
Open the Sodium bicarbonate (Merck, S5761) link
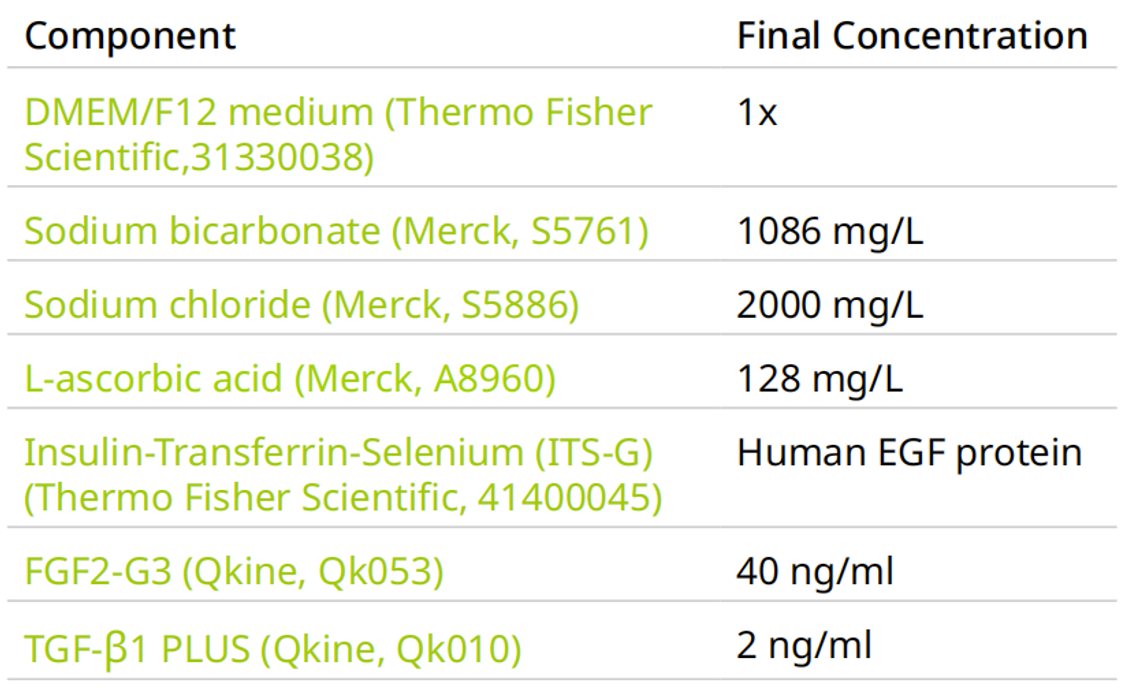(x=336, y=232)
